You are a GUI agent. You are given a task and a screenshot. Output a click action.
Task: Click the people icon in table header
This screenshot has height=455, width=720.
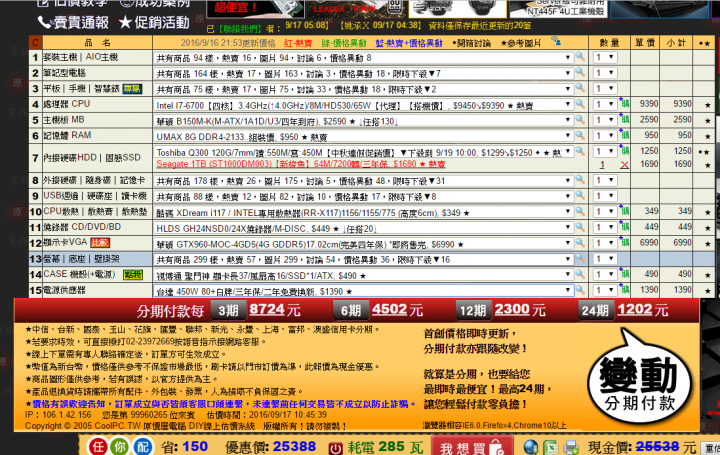[x=556, y=42]
